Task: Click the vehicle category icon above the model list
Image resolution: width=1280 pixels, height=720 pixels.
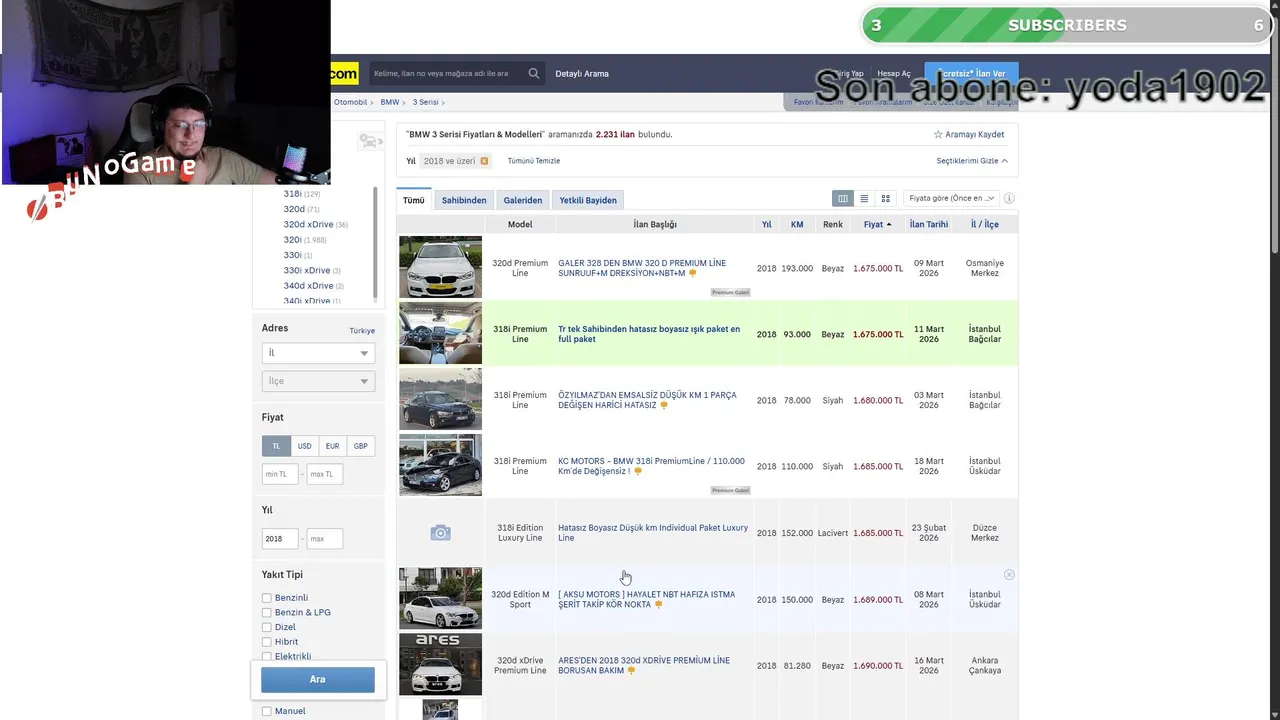Action: [370, 141]
